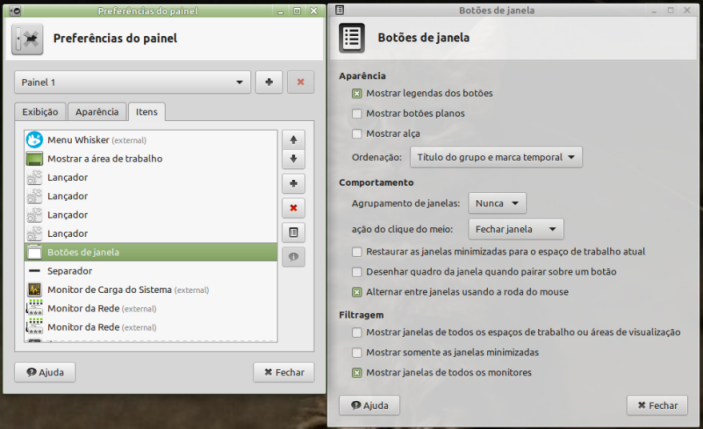This screenshot has width=703, height=429.
Task: Check Mostrar janelas de todos os espaços
Action: click(x=357, y=333)
